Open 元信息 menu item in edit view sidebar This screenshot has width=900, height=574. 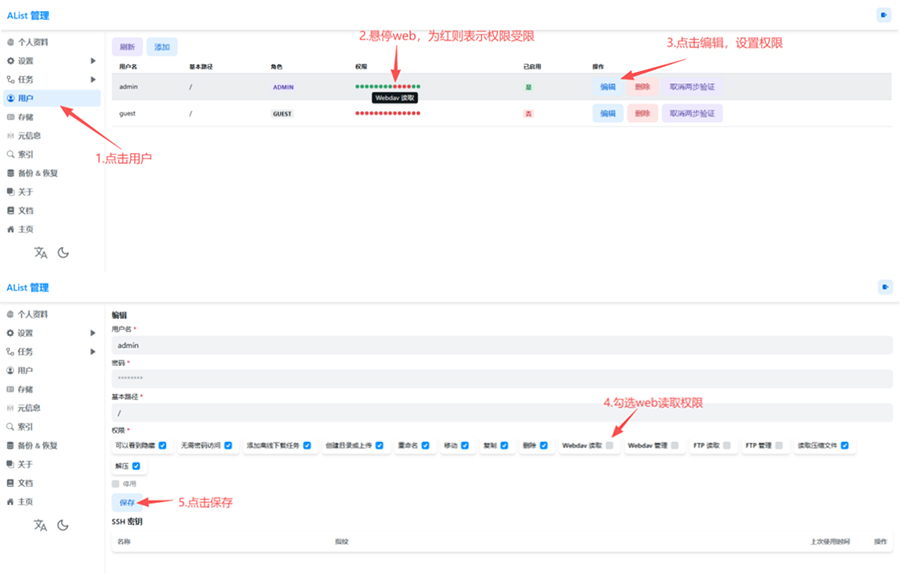pyautogui.click(x=29, y=408)
